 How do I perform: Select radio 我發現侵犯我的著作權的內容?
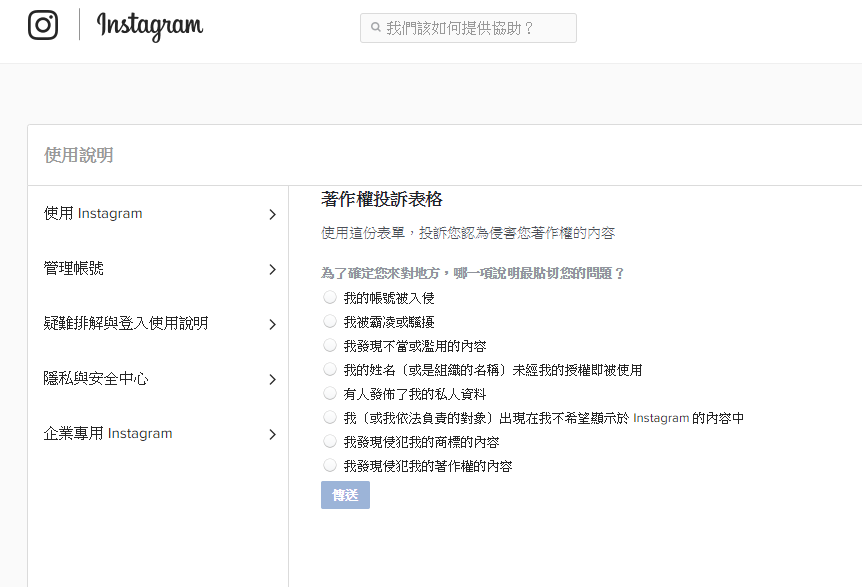click(x=330, y=466)
